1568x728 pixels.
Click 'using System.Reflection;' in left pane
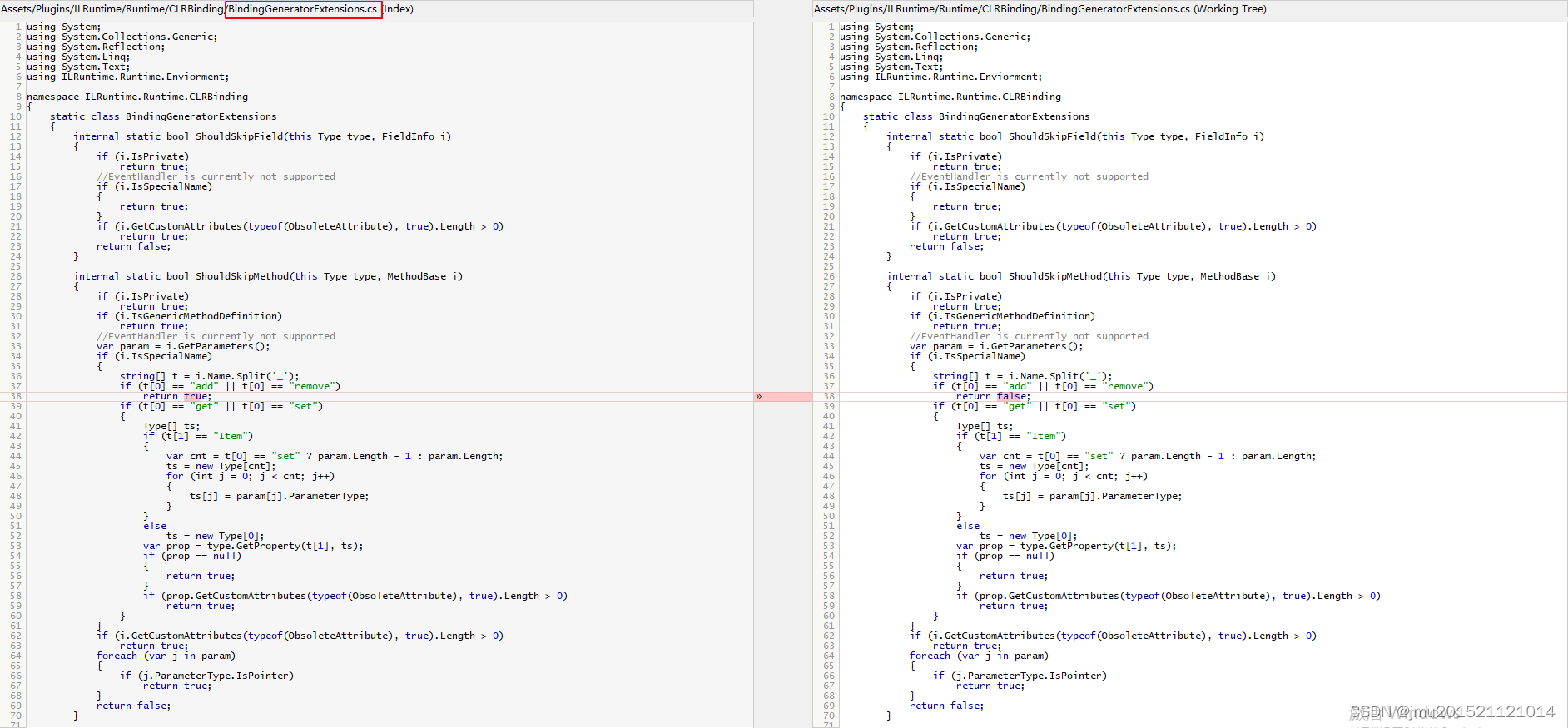[x=96, y=47]
